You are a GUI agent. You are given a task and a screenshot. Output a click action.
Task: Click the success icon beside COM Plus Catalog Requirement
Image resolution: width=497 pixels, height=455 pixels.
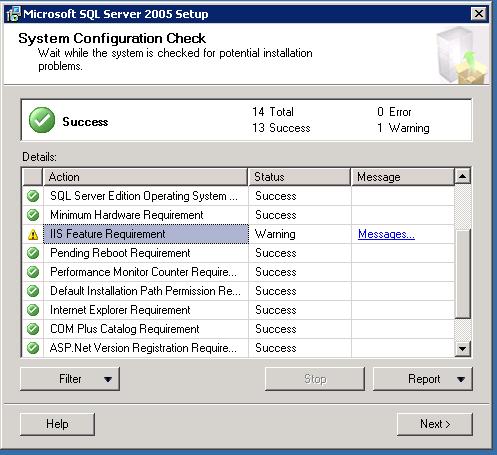pyautogui.click(x=33, y=329)
